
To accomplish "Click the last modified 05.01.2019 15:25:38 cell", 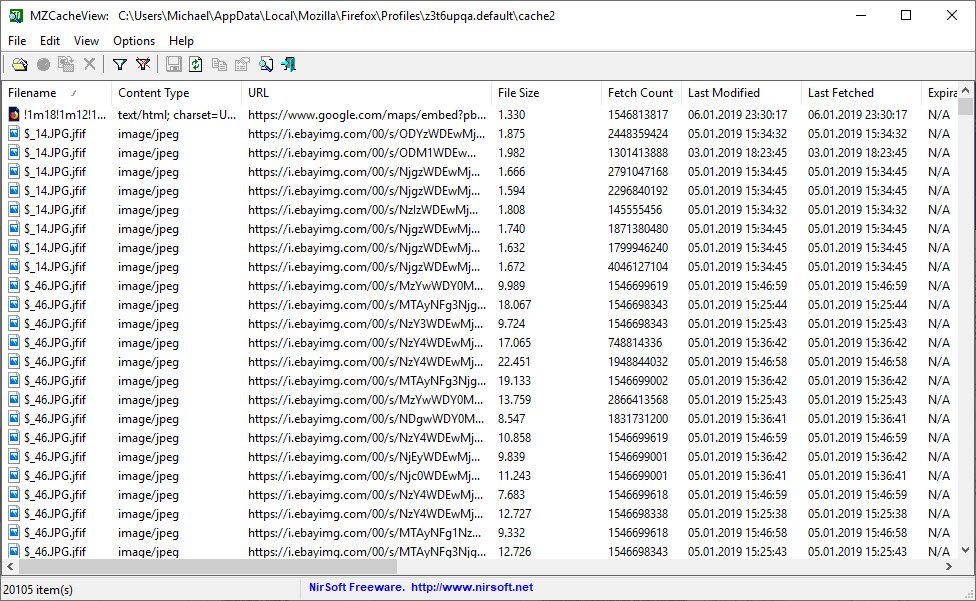I will pos(737,514).
